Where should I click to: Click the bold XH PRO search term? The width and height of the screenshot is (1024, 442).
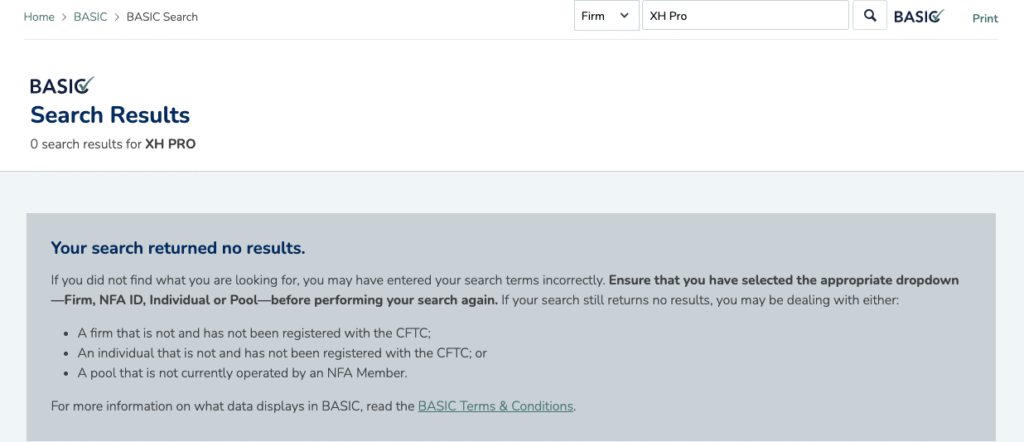pyautogui.click(x=170, y=144)
